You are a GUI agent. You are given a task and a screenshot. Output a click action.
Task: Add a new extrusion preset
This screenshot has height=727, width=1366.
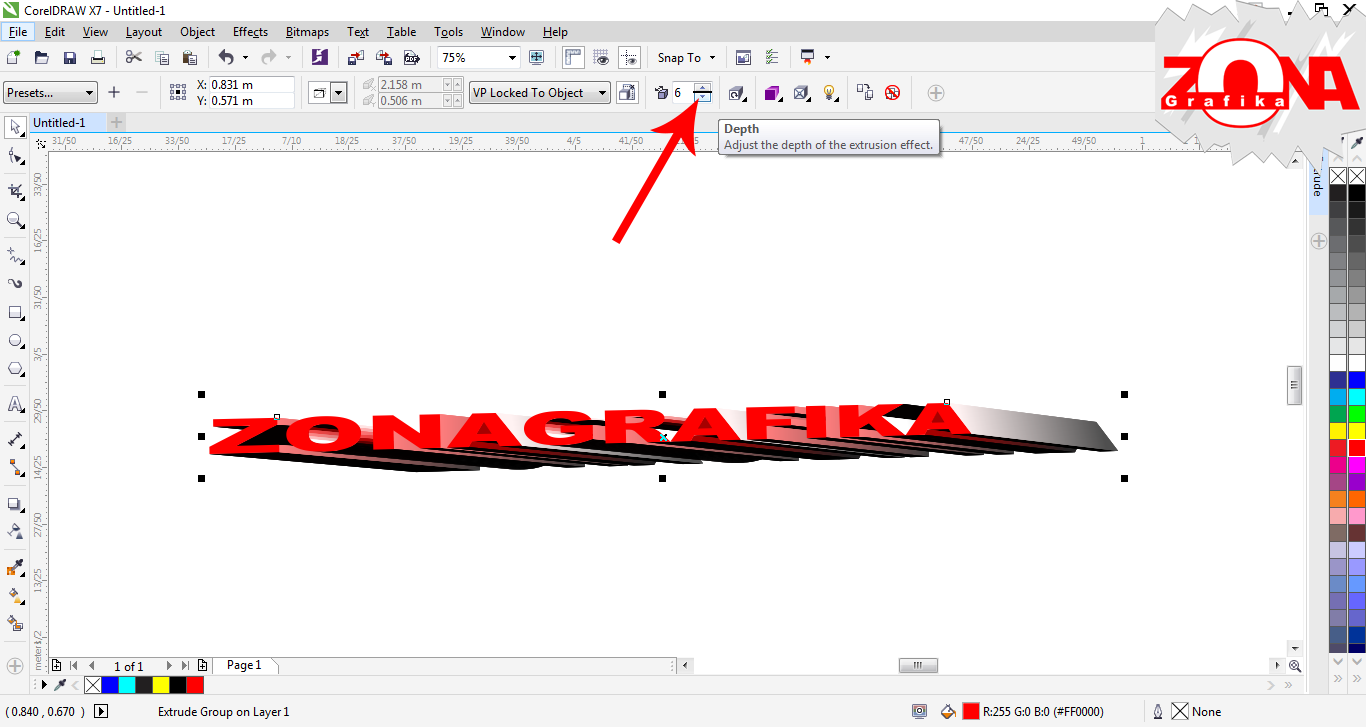point(114,93)
